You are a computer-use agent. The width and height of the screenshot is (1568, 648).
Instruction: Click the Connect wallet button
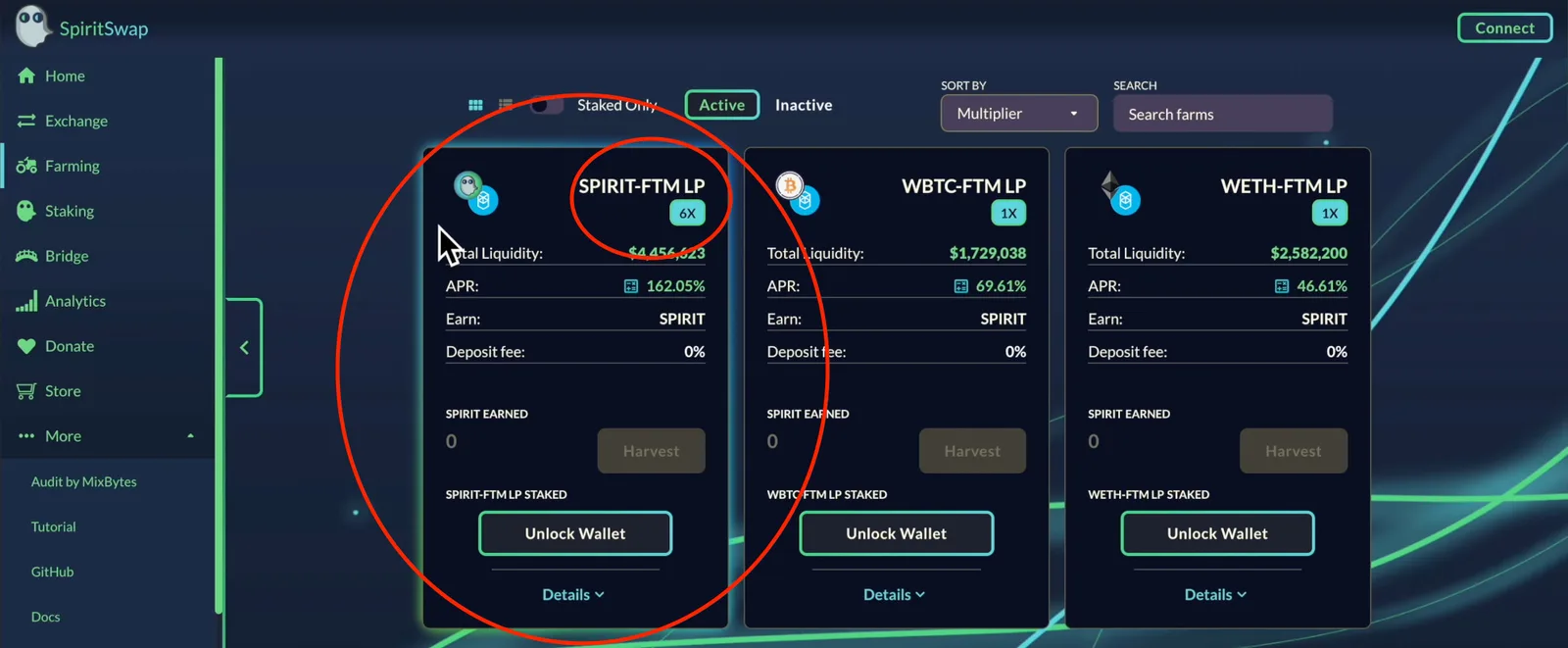pyautogui.click(x=1505, y=27)
